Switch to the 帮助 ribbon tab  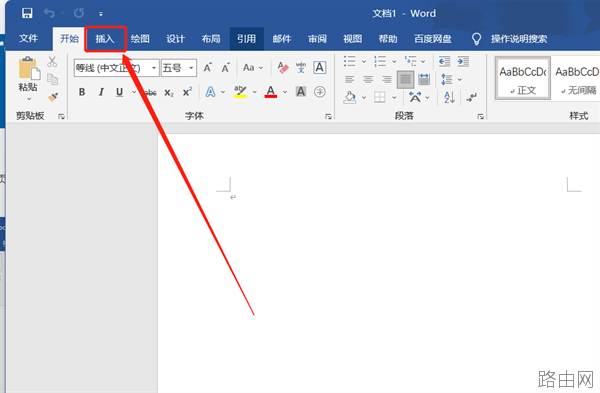388,38
